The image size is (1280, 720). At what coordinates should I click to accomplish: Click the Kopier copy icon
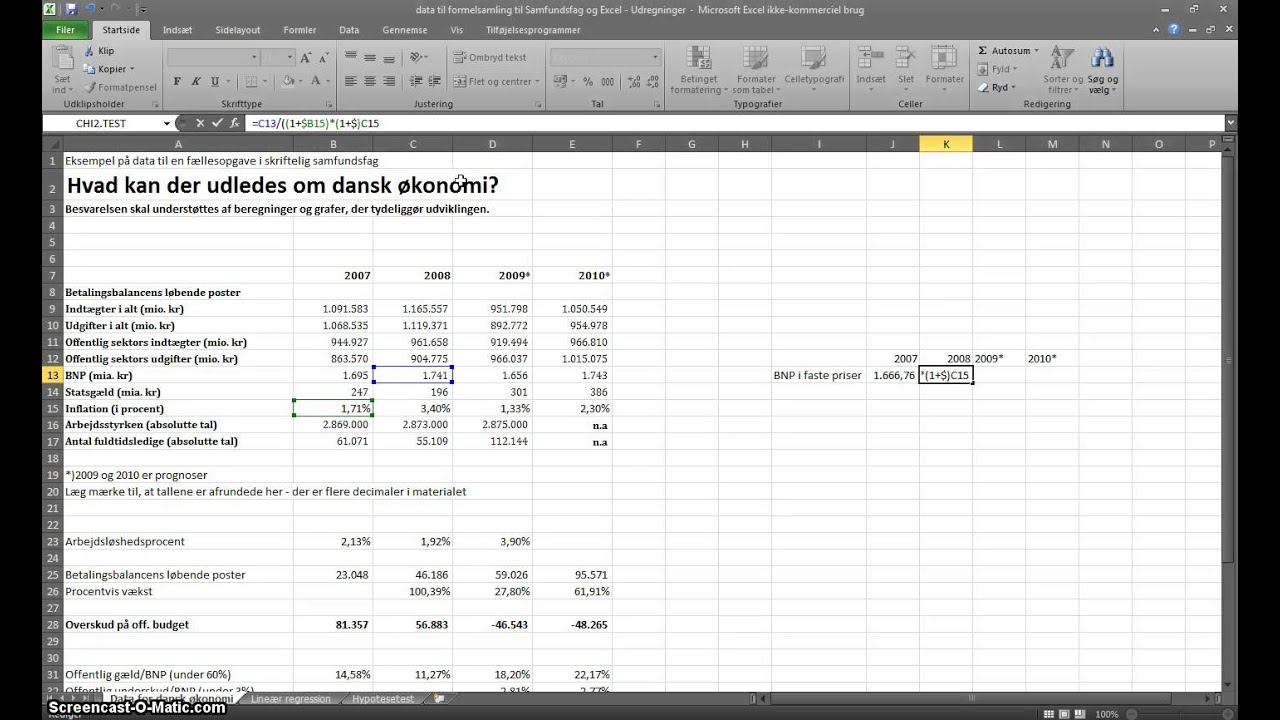click(89, 69)
